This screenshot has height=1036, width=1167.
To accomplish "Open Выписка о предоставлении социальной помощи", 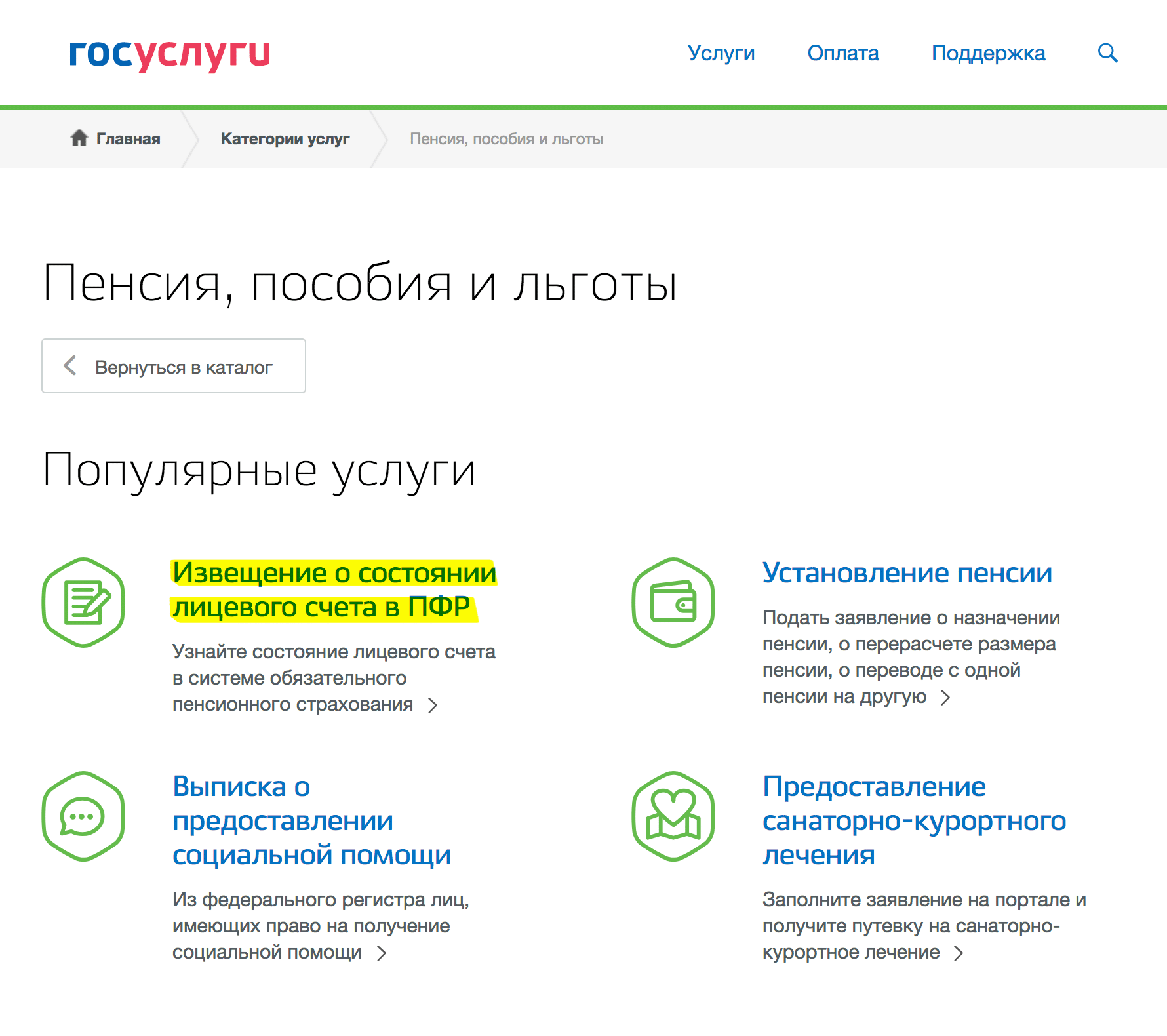I will coord(312,820).
